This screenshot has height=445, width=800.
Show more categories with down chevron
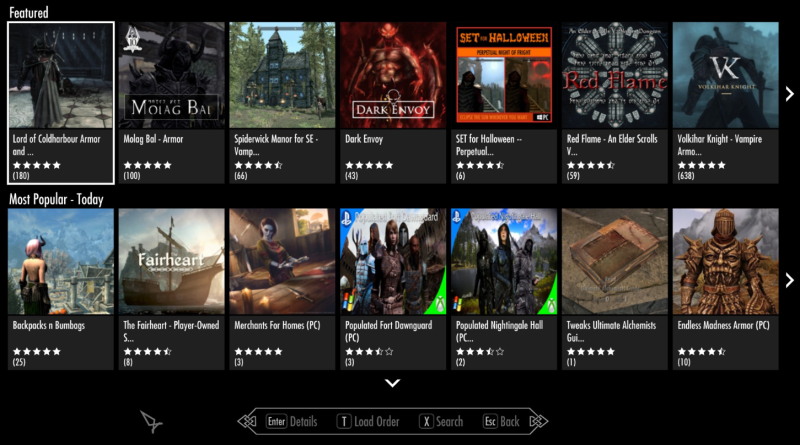(x=392, y=383)
